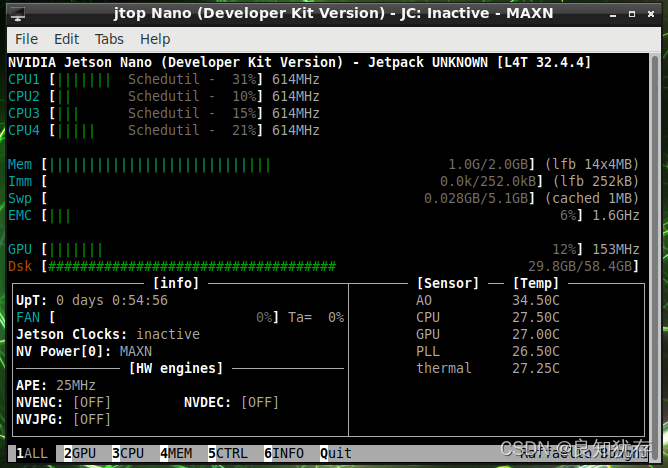Click the uptime value 0 days 0:54:56

[x=112, y=301]
